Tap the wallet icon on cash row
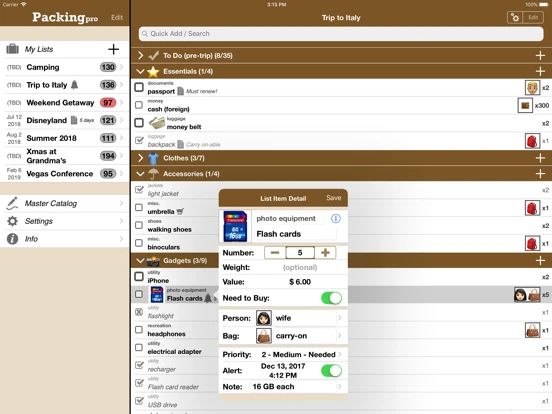This screenshot has width=552, height=414. 525,105
